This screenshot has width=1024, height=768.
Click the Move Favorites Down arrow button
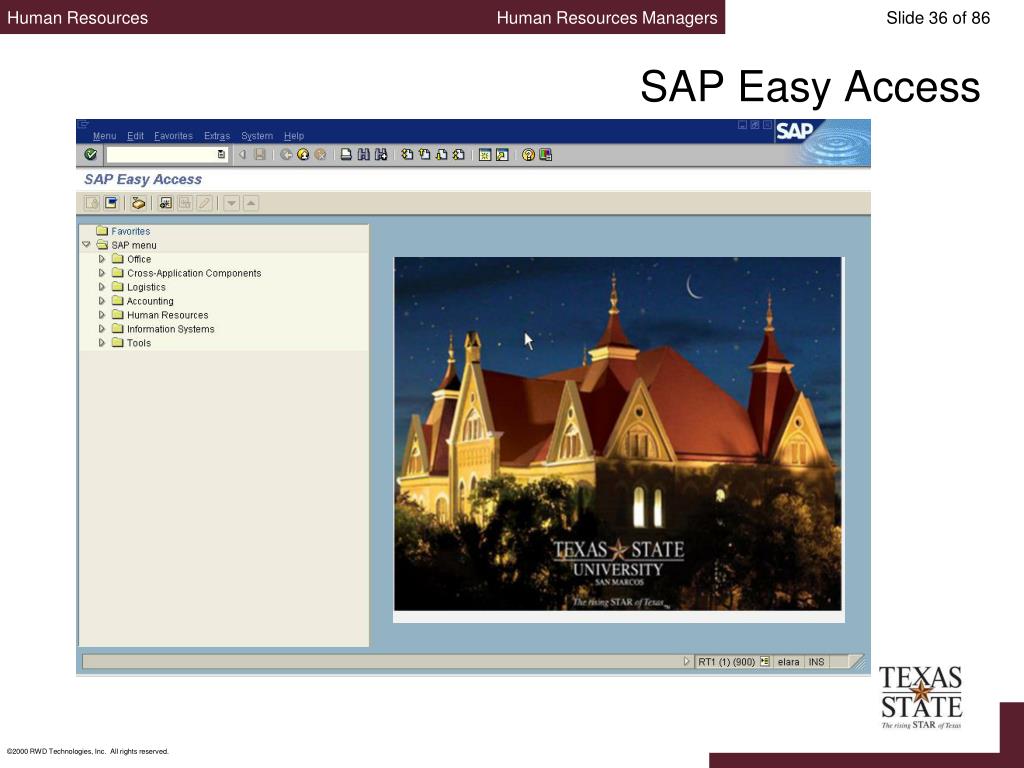click(231, 203)
